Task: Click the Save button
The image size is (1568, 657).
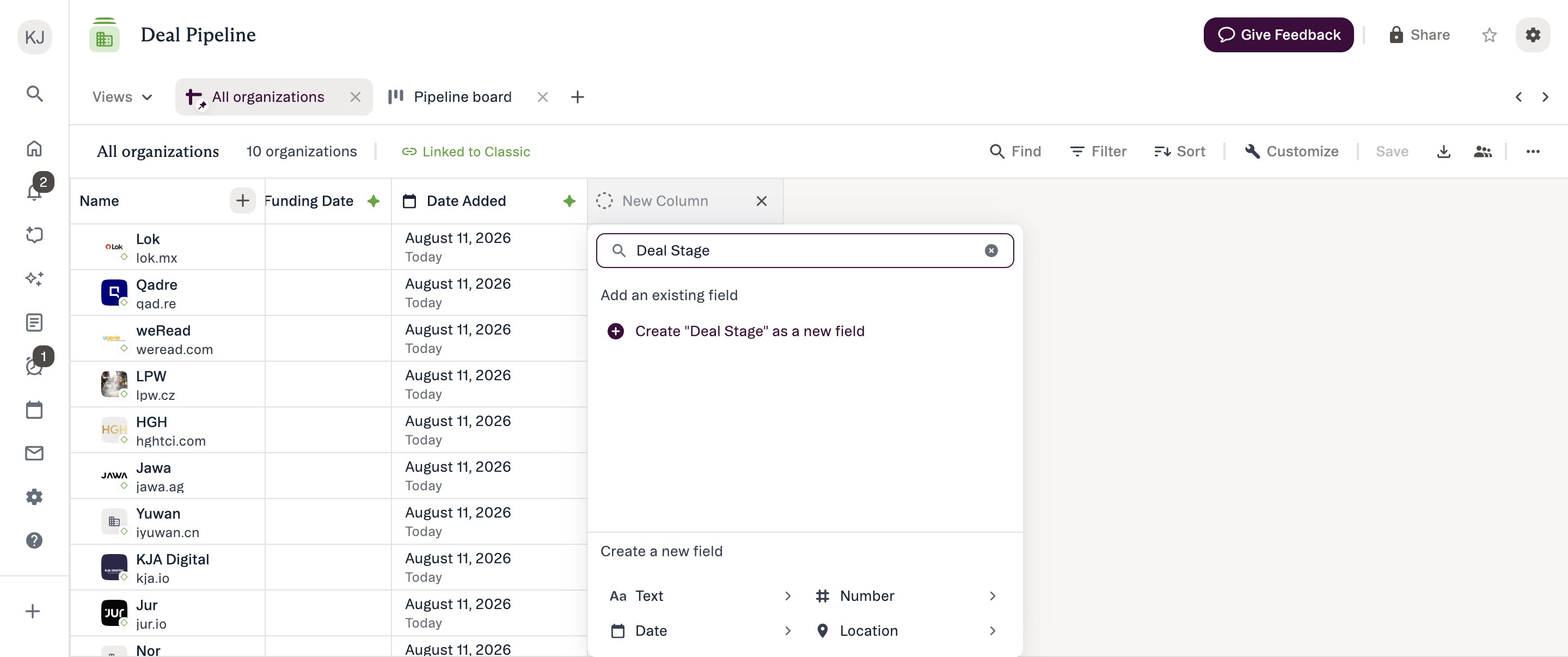Action: tap(1392, 151)
